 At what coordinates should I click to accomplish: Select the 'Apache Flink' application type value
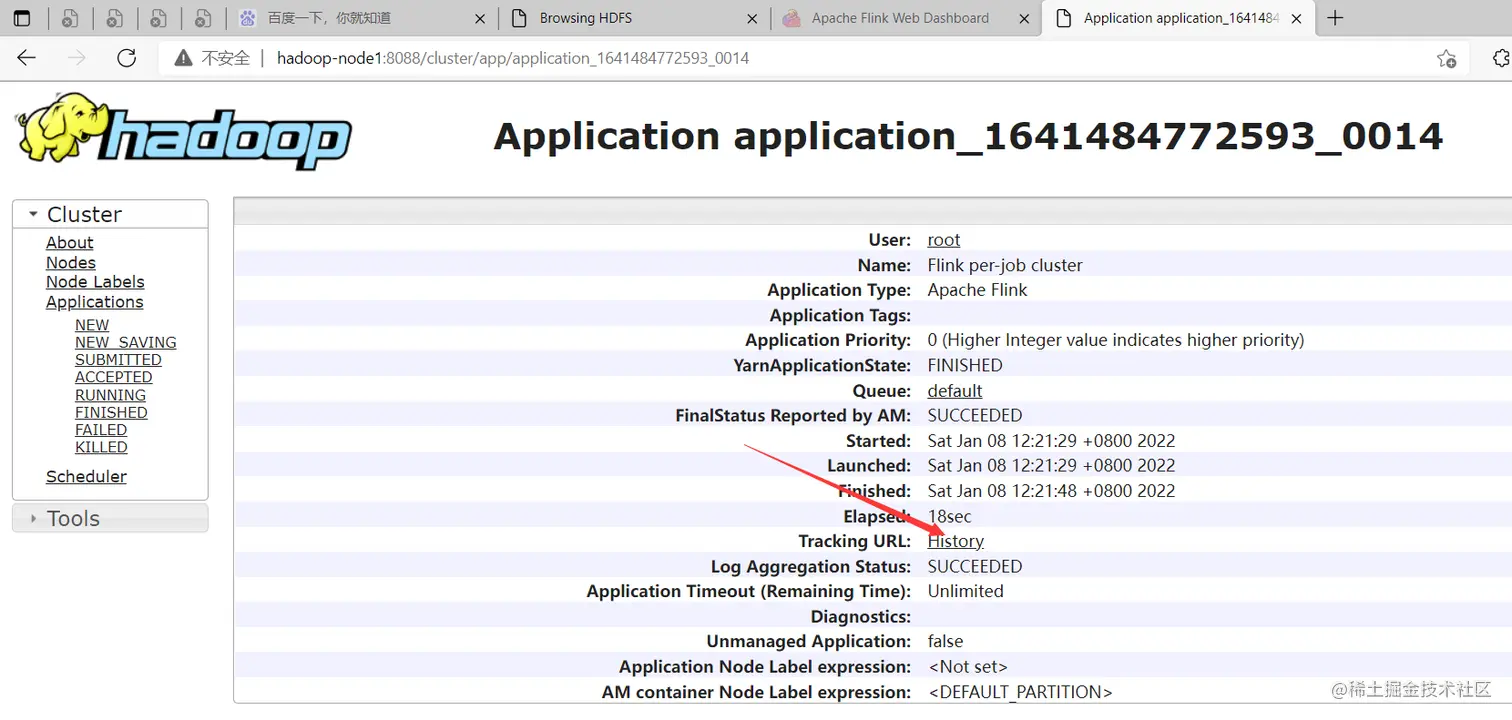[x=977, y=290]
